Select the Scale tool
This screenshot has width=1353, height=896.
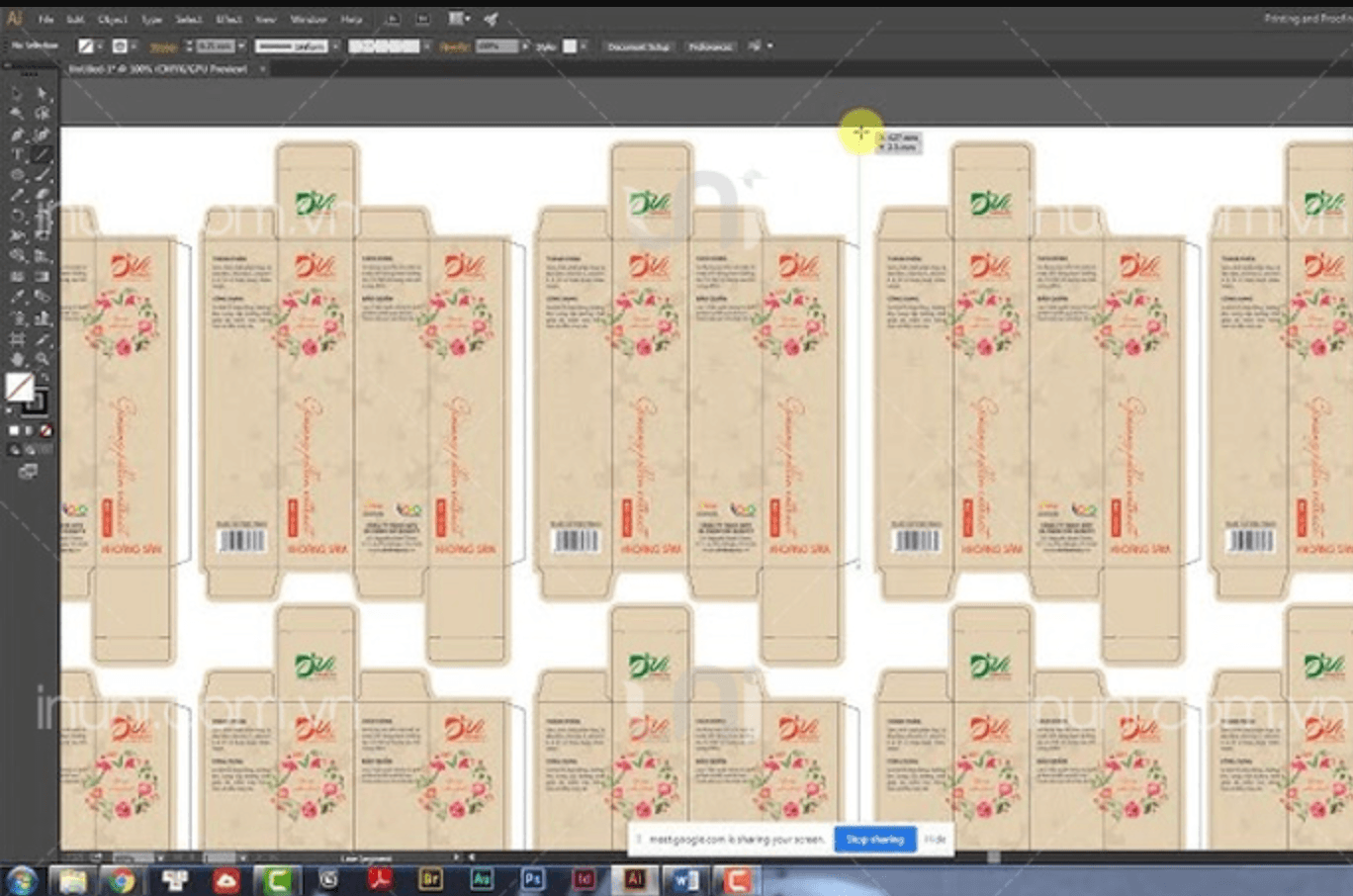(x=42, y=215)
